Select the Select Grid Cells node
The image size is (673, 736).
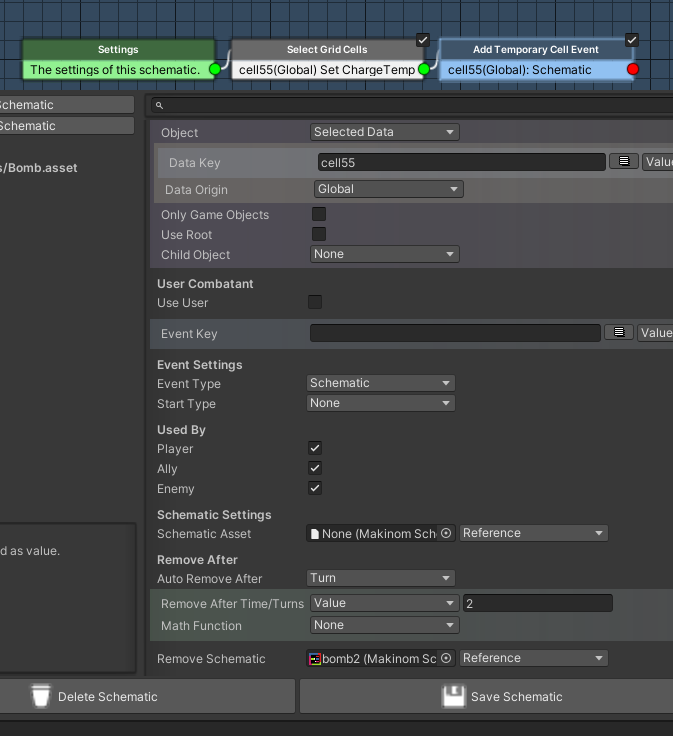point(327,60)
